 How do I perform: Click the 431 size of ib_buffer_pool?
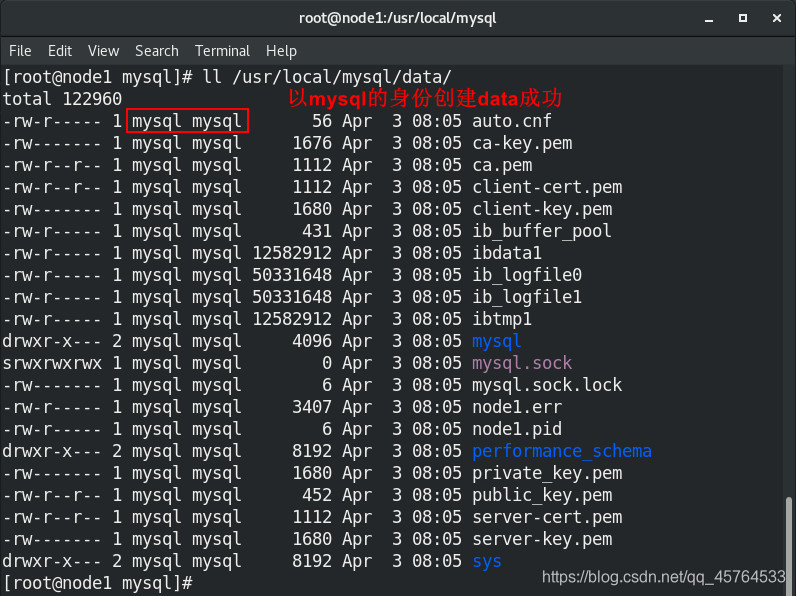click(317, 231)
